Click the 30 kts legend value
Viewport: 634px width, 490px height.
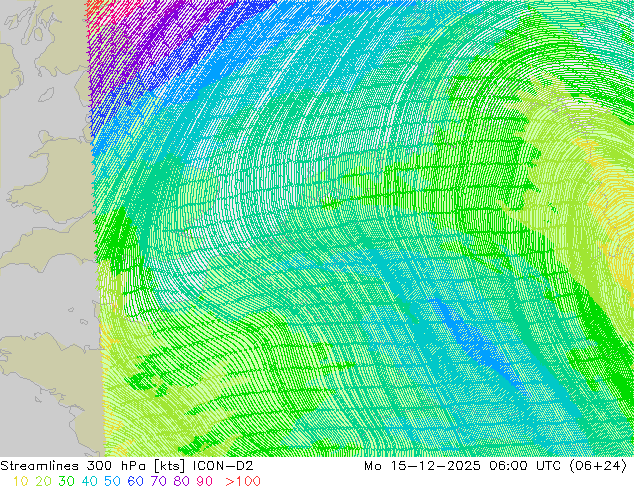click(66, 481)
